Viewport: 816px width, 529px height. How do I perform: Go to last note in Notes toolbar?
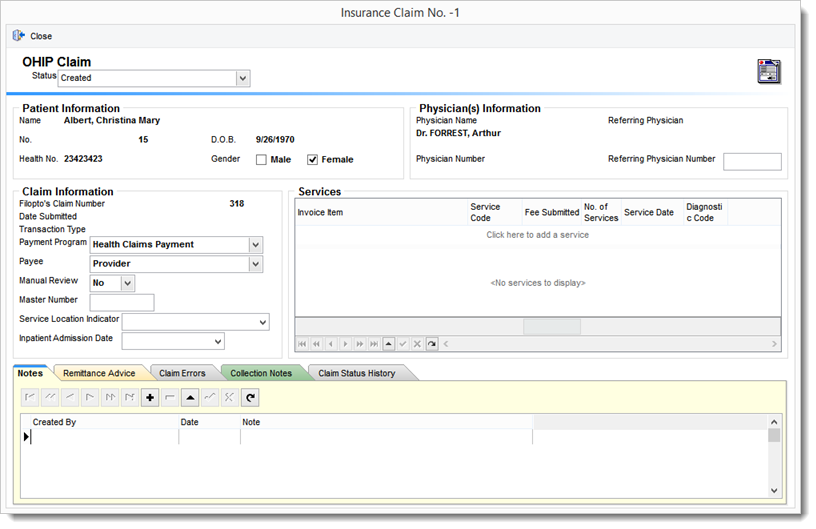[x=130, y=397]
